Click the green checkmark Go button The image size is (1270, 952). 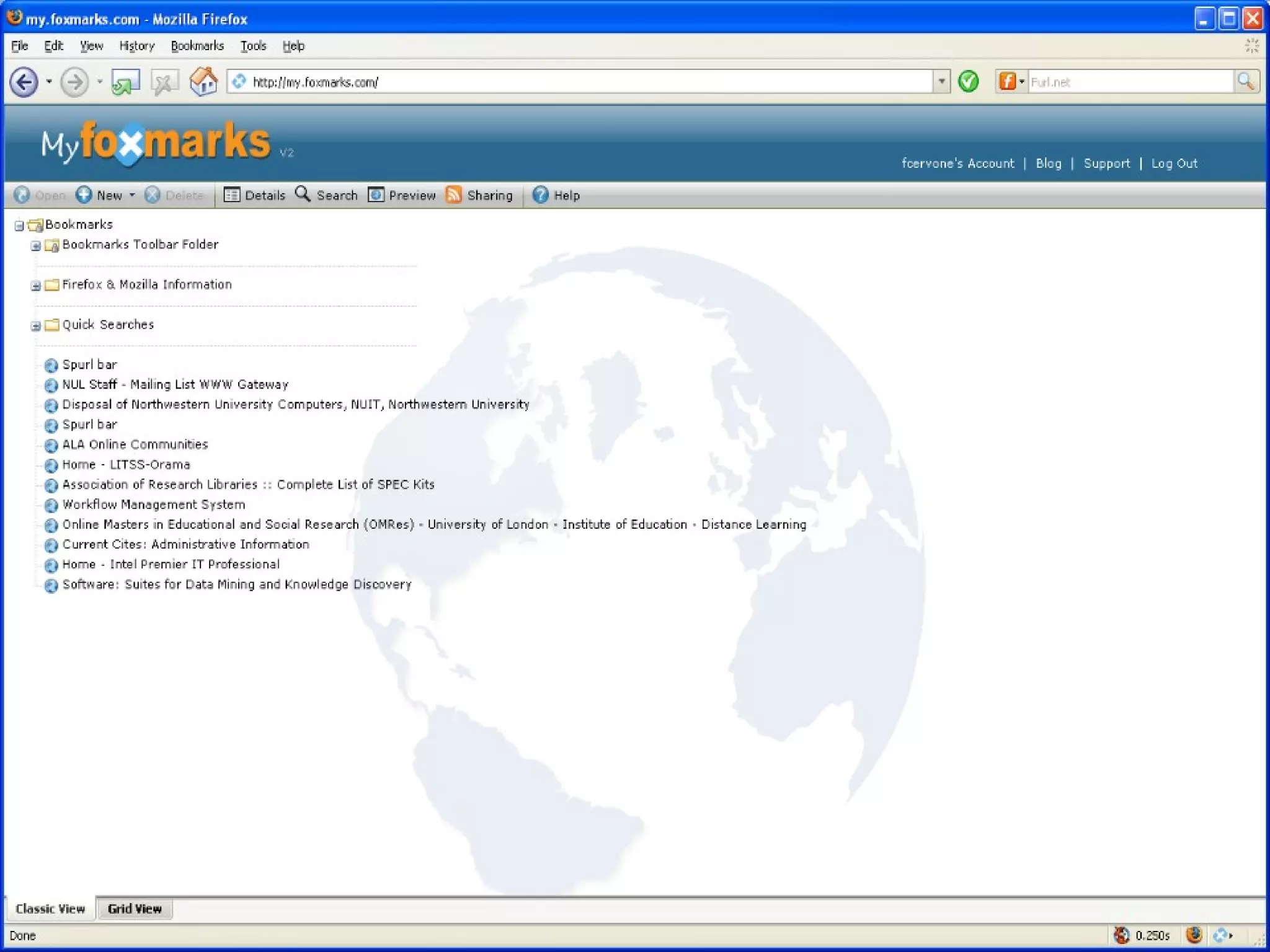coord(968,82)
